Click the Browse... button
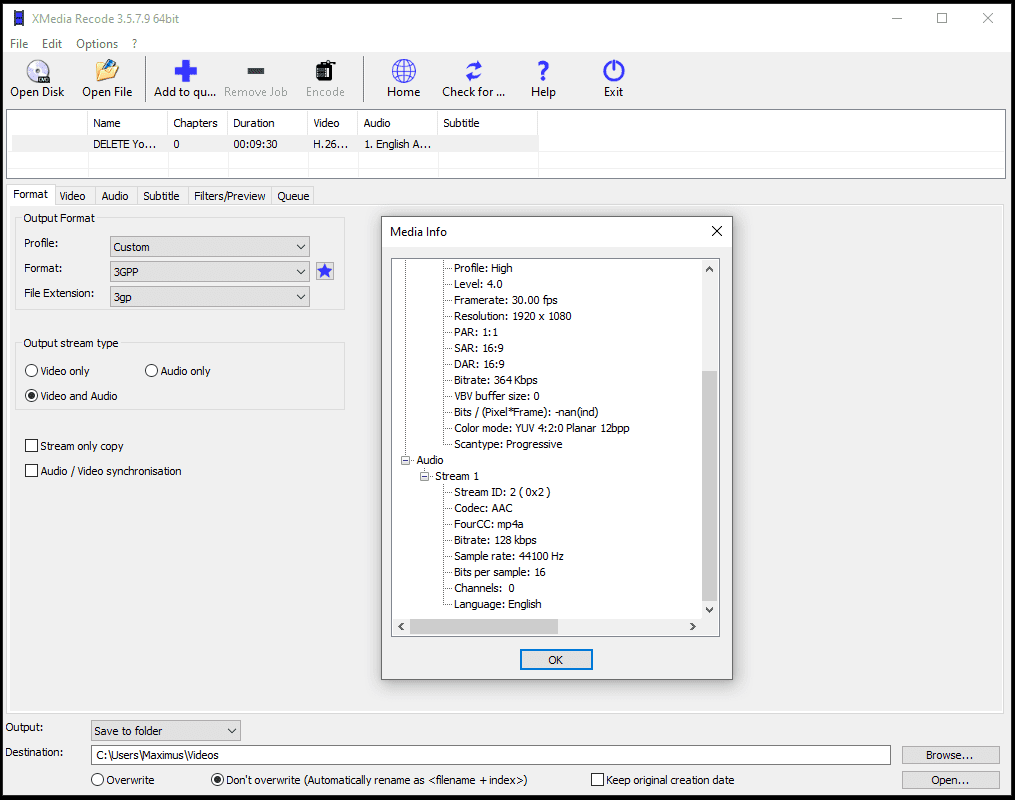The height and width of the screenshot is (800, 1015). point(949,755)
